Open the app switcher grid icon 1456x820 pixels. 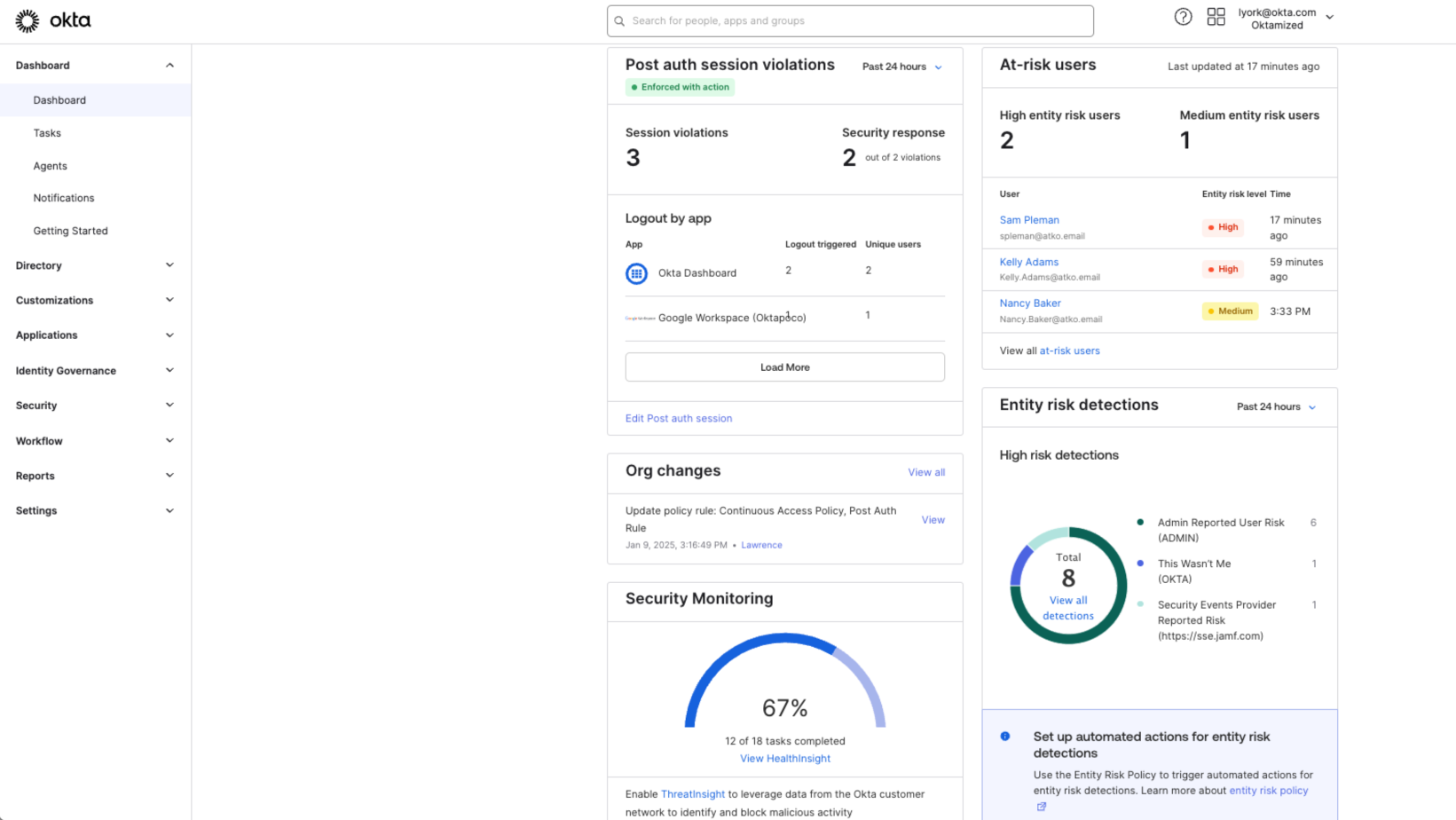(x=1216, y=16)
